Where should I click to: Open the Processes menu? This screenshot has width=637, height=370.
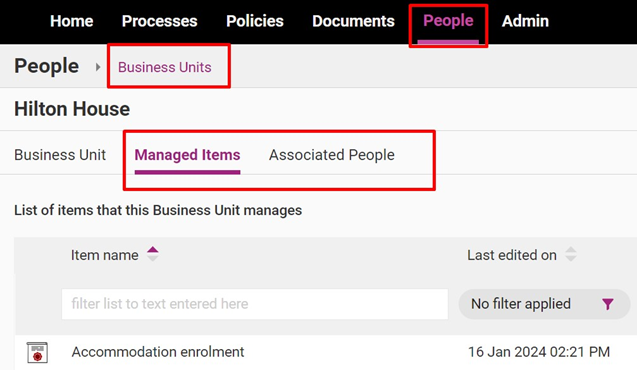pos(160,21)
